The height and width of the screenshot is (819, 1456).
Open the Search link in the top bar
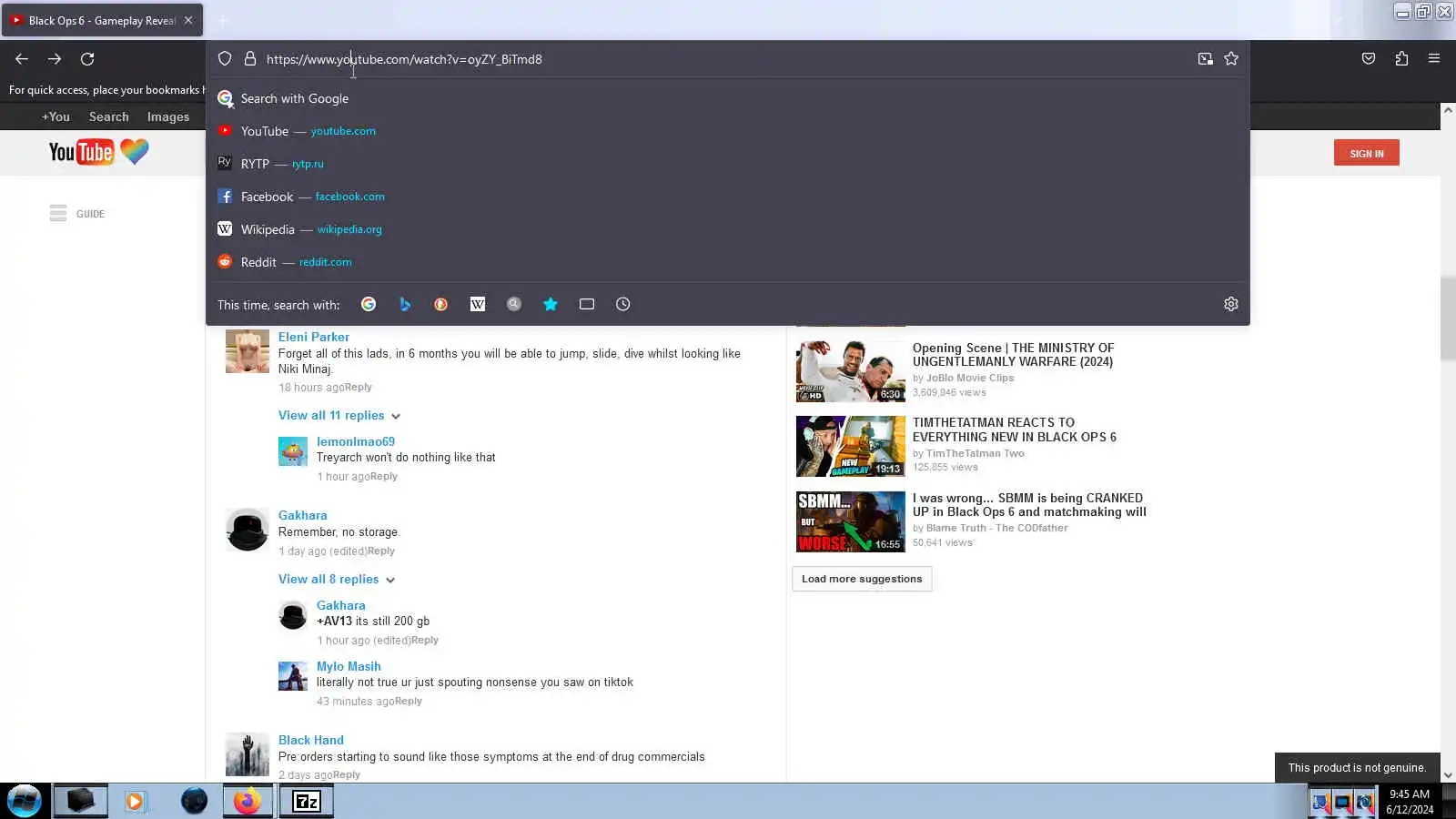(x=109, y=116)
